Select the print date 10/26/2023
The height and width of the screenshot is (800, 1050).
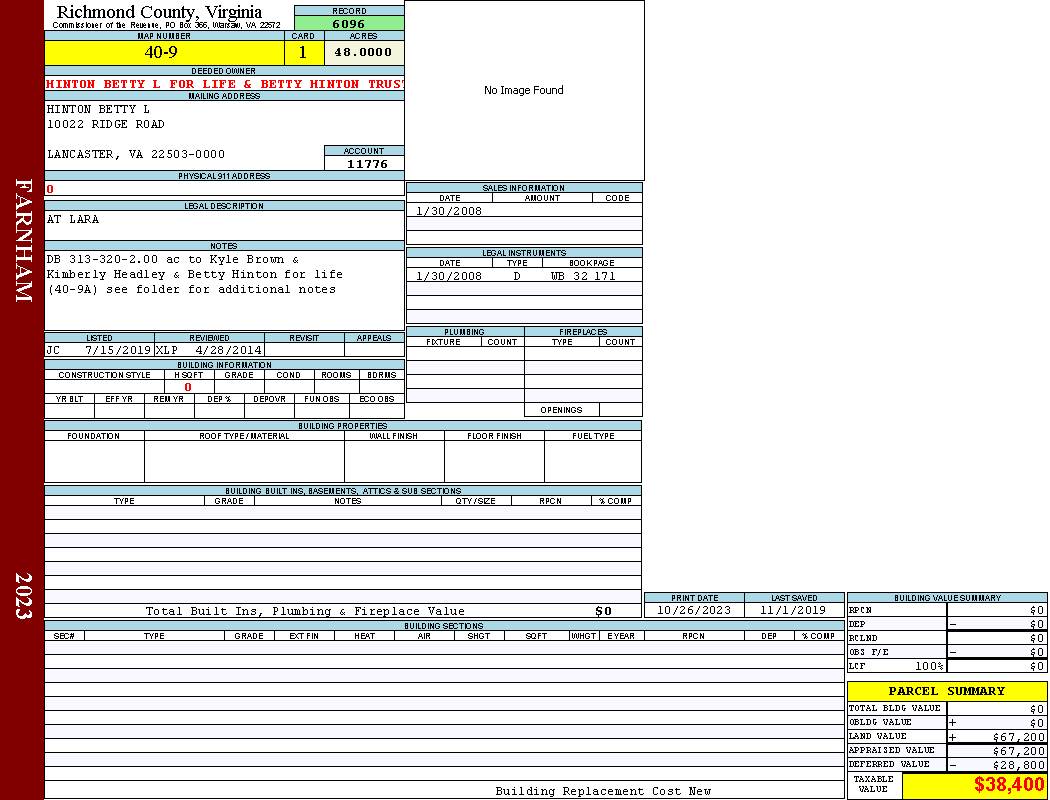[x=693, y=610]
